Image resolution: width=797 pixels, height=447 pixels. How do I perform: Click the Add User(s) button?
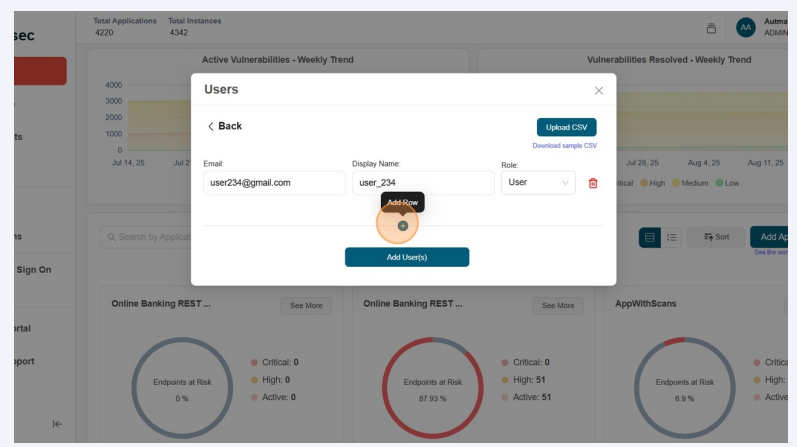[407, 257]
